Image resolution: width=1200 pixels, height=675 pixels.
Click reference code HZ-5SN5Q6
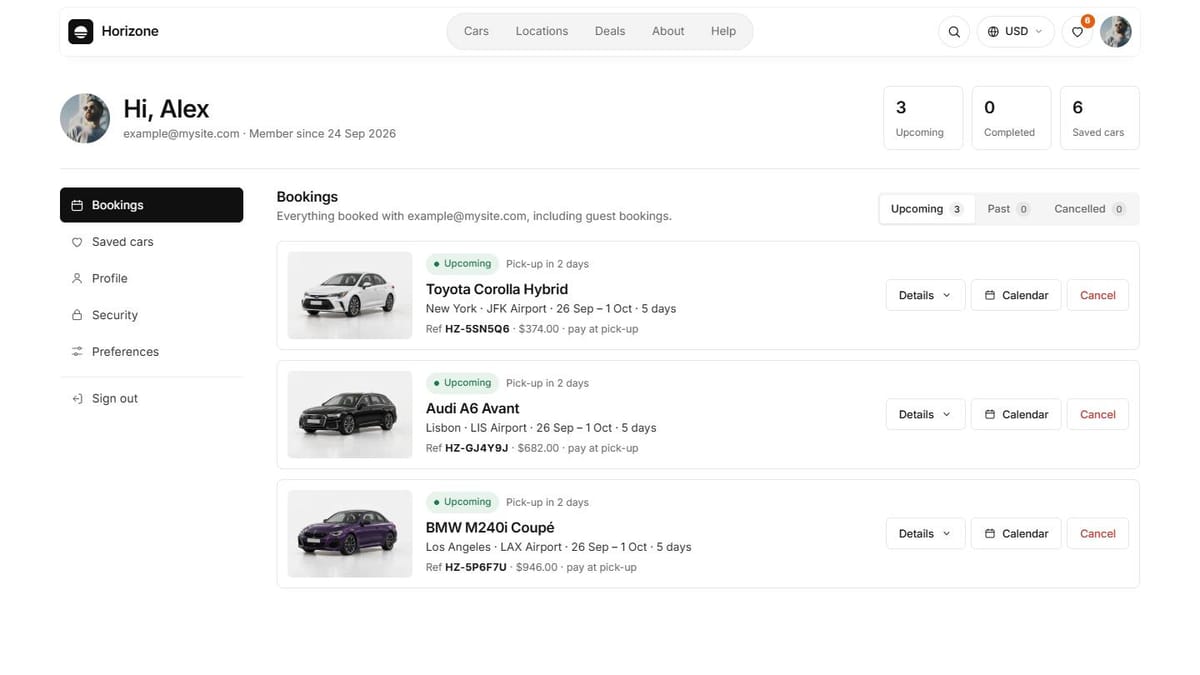[477, 329]
